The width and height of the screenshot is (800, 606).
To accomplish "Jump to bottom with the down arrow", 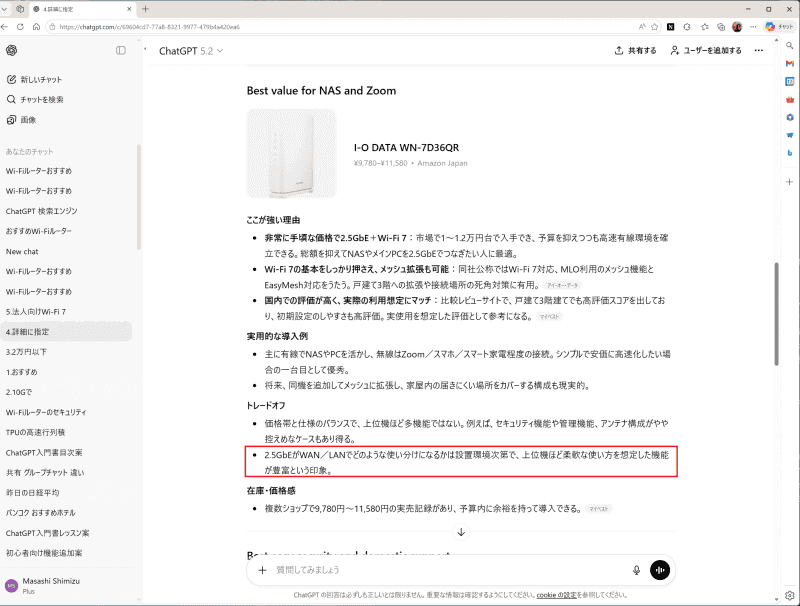I will (459, 533).
